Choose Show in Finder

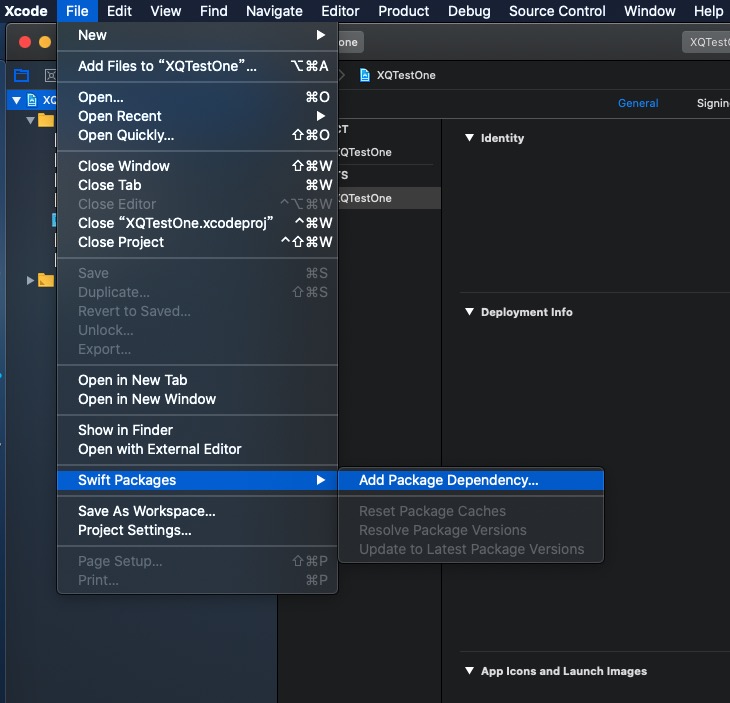tap(197, 430)
